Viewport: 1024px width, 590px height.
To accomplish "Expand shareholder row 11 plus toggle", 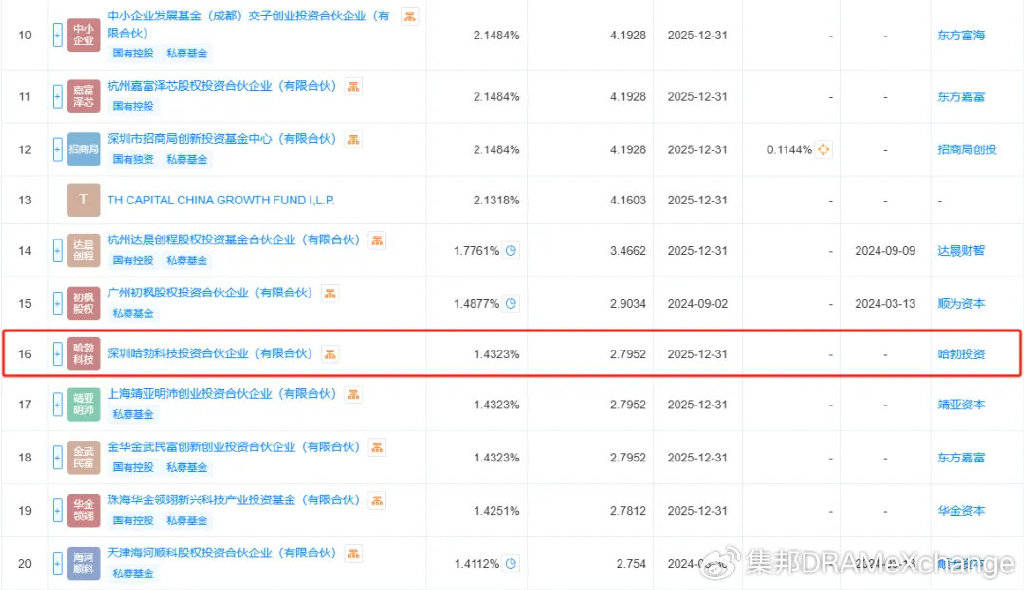I will tap(57, 96).
